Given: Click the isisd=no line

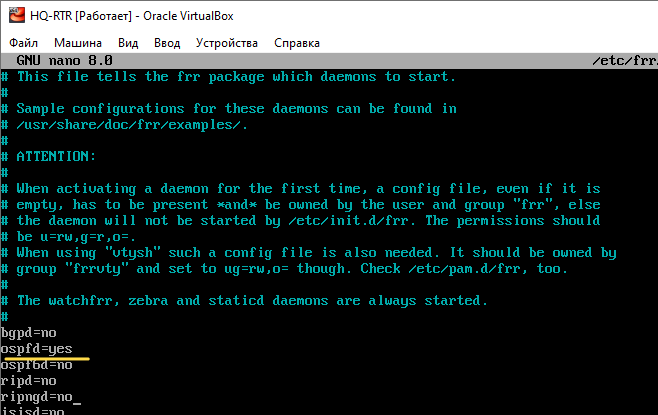Looking at the screenshot, I should coord(33,411).
